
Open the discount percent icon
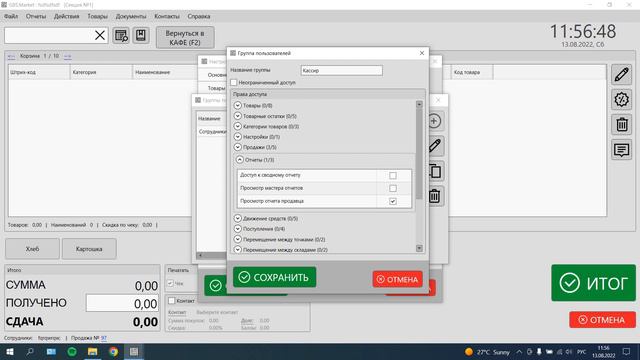tap(621, 100)
